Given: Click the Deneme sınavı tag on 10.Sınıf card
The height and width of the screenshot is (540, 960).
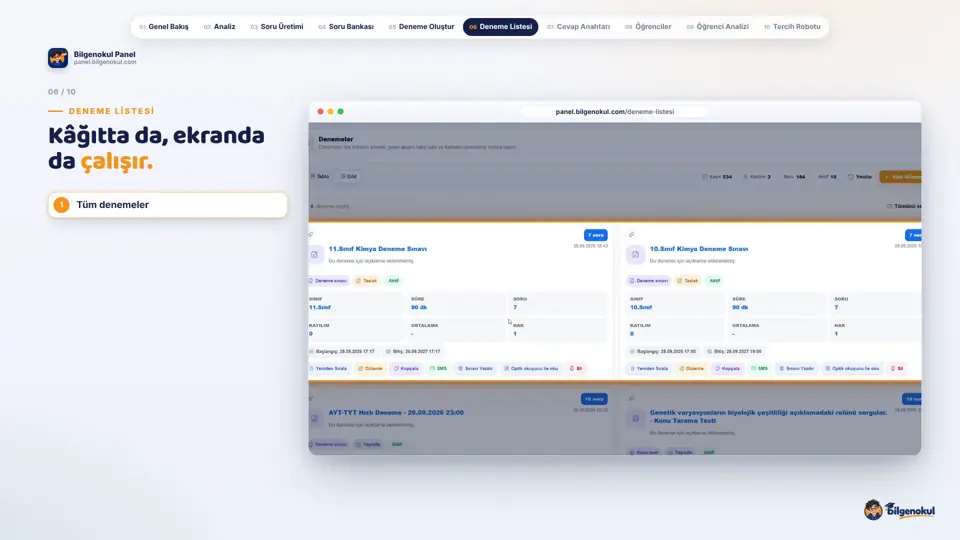Looking at the screenshot, I should click(648, 281).
